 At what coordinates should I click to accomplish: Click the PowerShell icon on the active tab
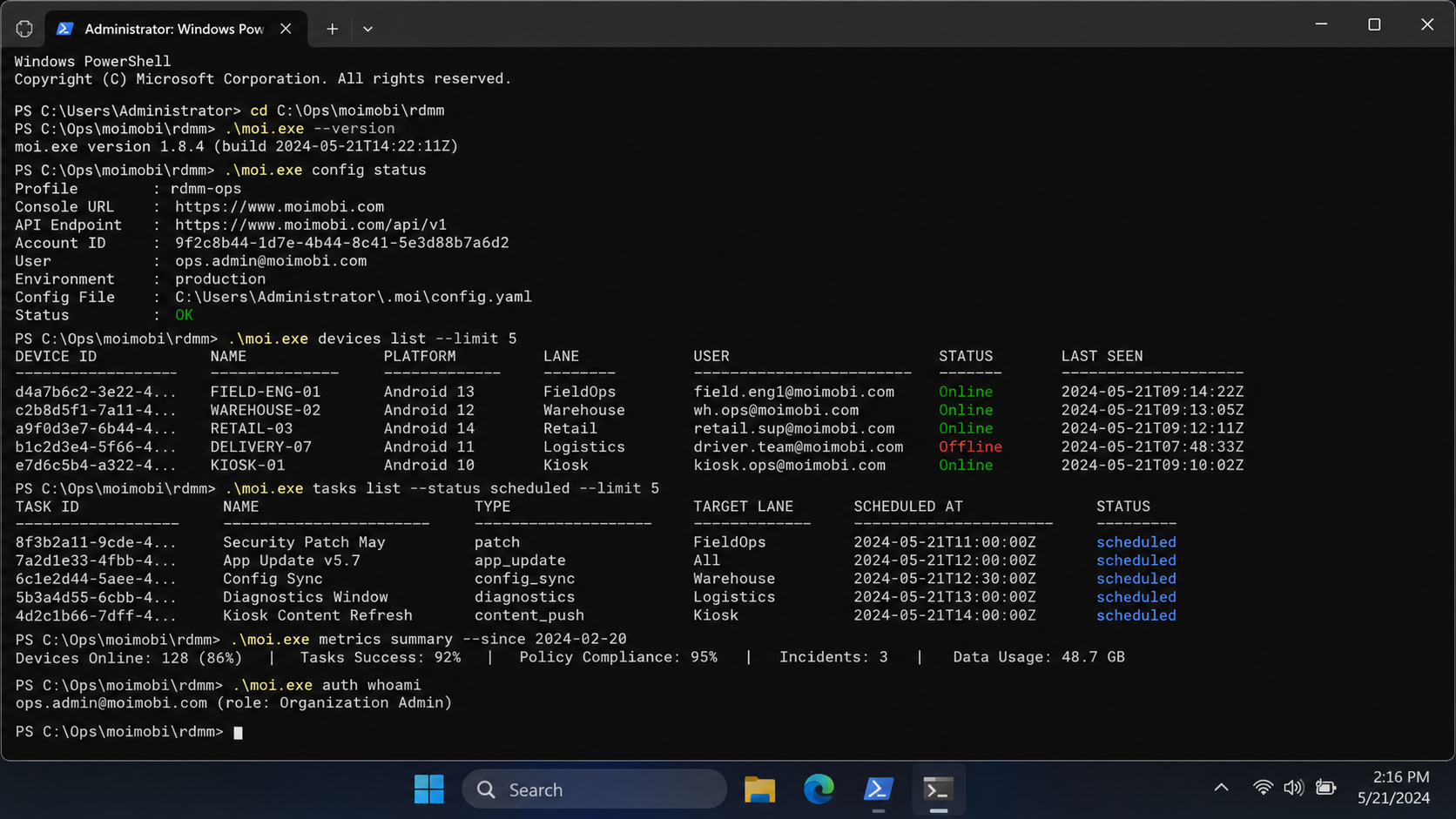click(64, 29)
